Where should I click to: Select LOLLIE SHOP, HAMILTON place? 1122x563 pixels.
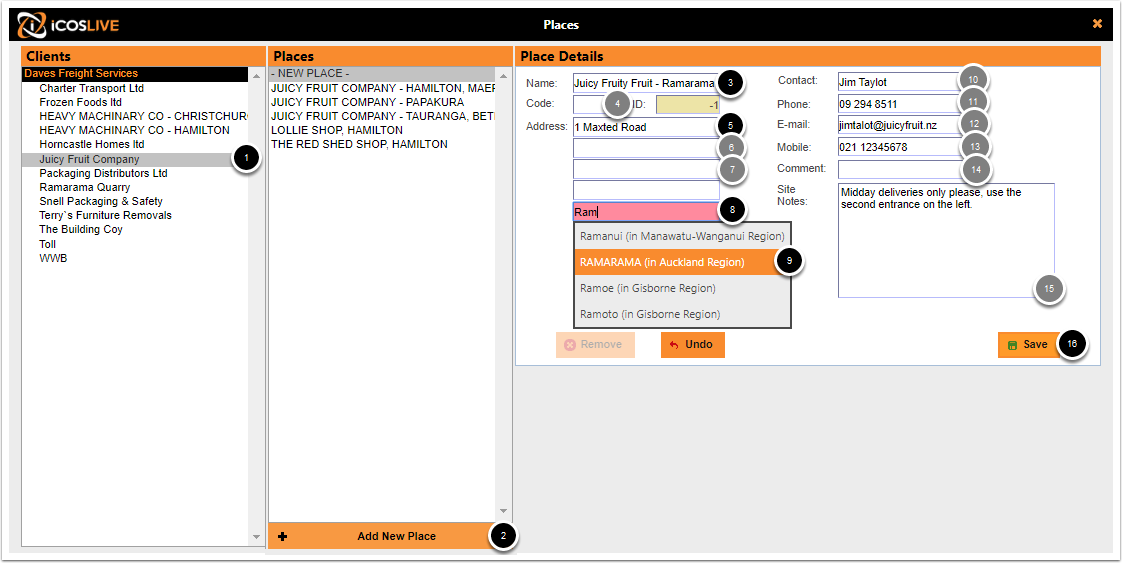[x=336, y=130]
